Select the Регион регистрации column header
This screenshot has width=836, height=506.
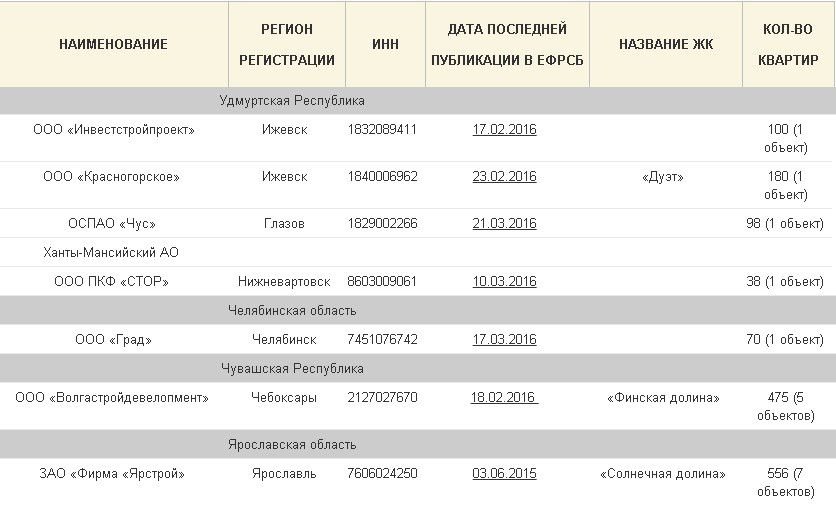287,44
